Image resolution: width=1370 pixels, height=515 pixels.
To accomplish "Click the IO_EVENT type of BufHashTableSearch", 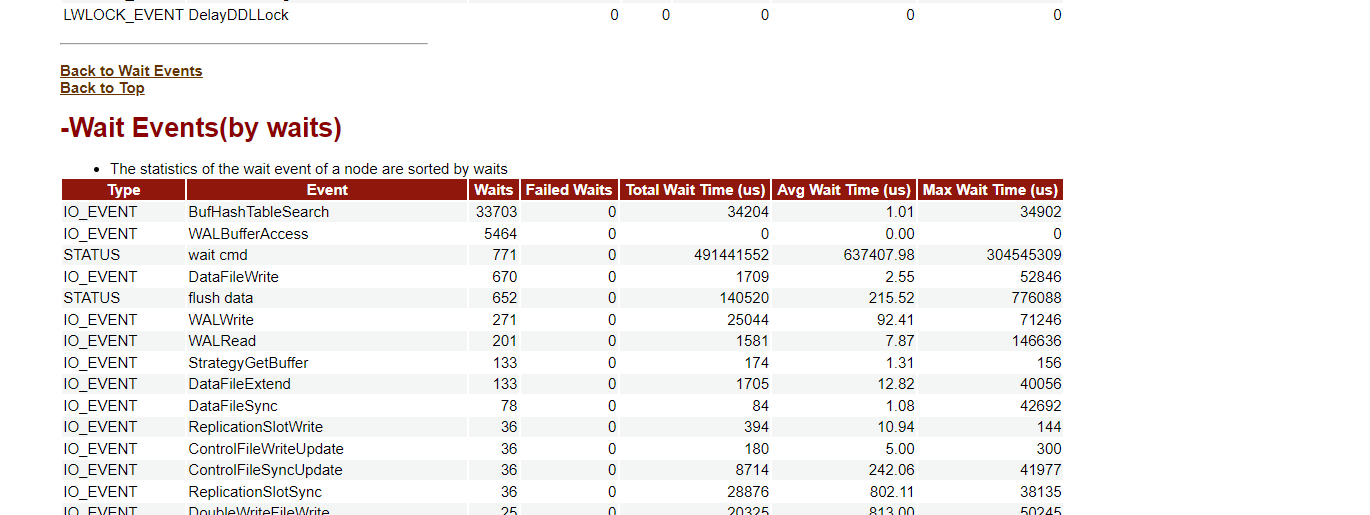I will (100, 212).
